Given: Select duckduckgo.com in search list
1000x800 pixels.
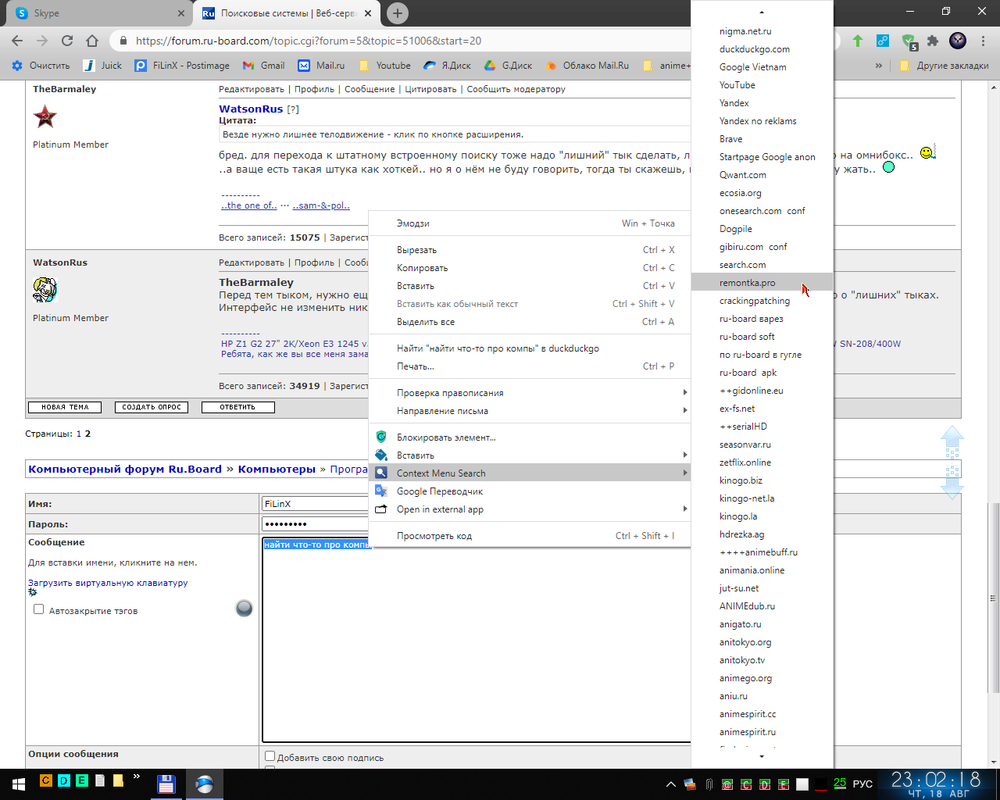Looking at the screenshot, I should [x=762, y=49].
